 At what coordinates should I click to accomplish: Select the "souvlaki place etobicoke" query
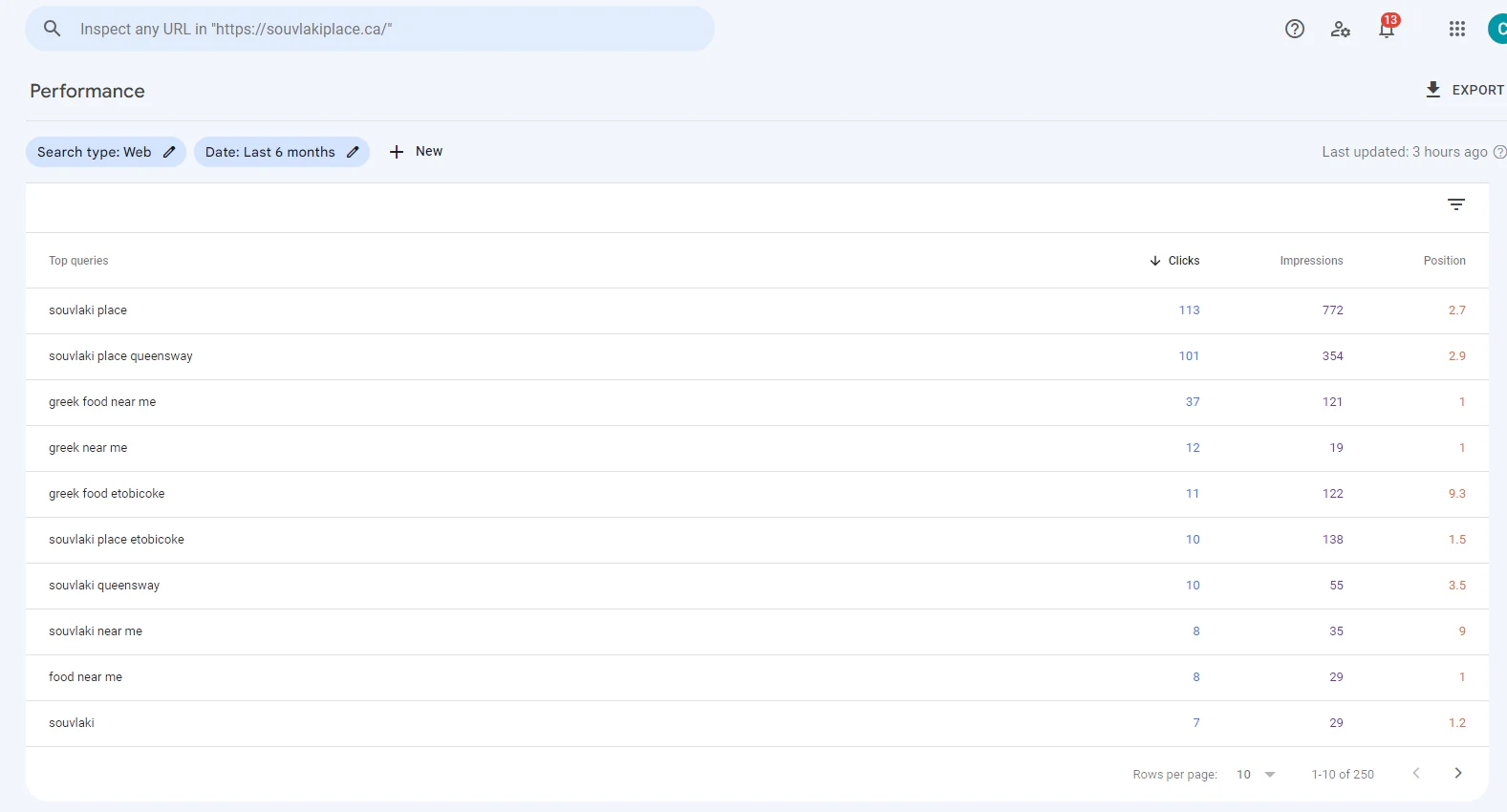click(117, 540)
